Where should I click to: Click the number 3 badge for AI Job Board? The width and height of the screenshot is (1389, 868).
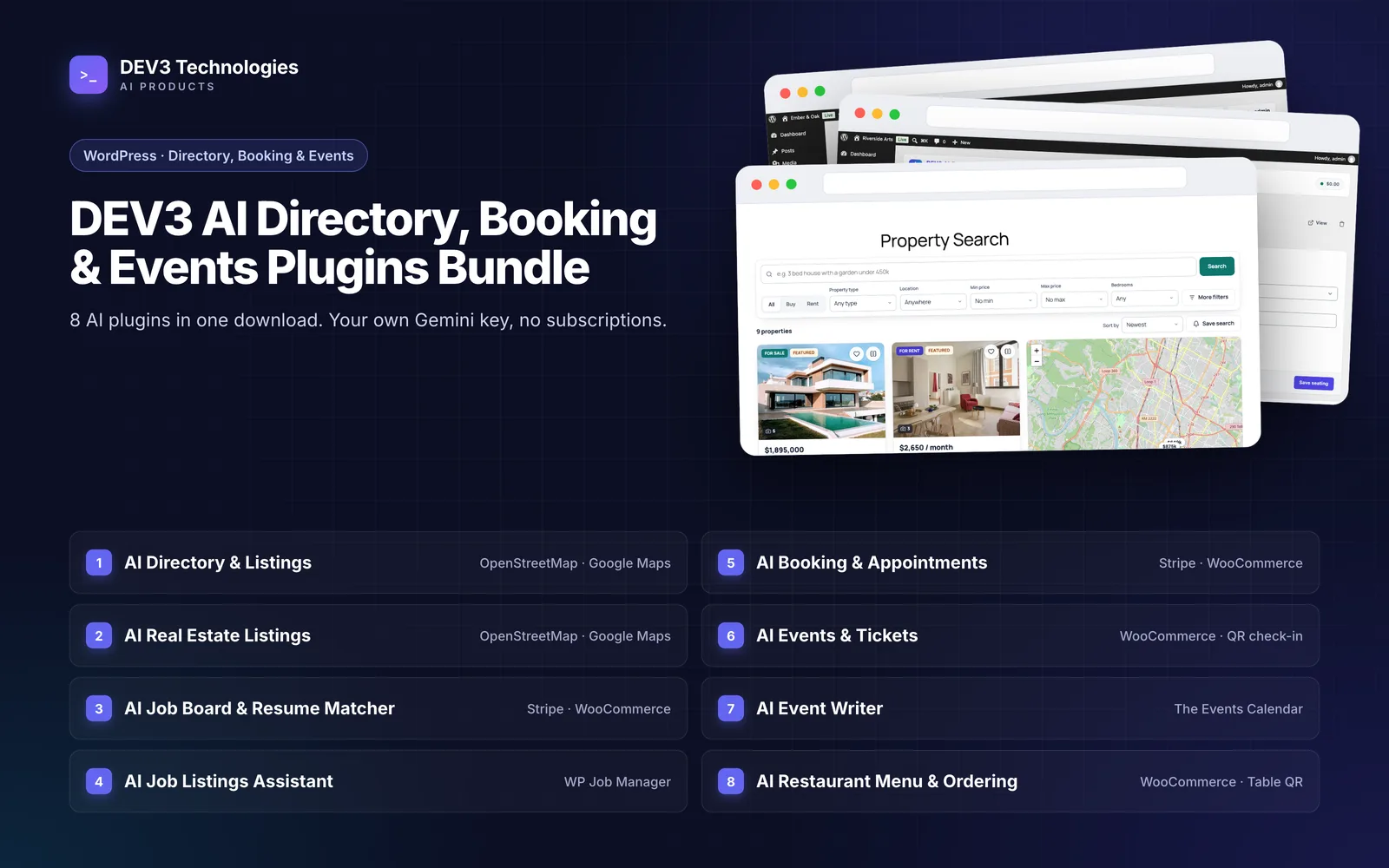pos(99,708)
